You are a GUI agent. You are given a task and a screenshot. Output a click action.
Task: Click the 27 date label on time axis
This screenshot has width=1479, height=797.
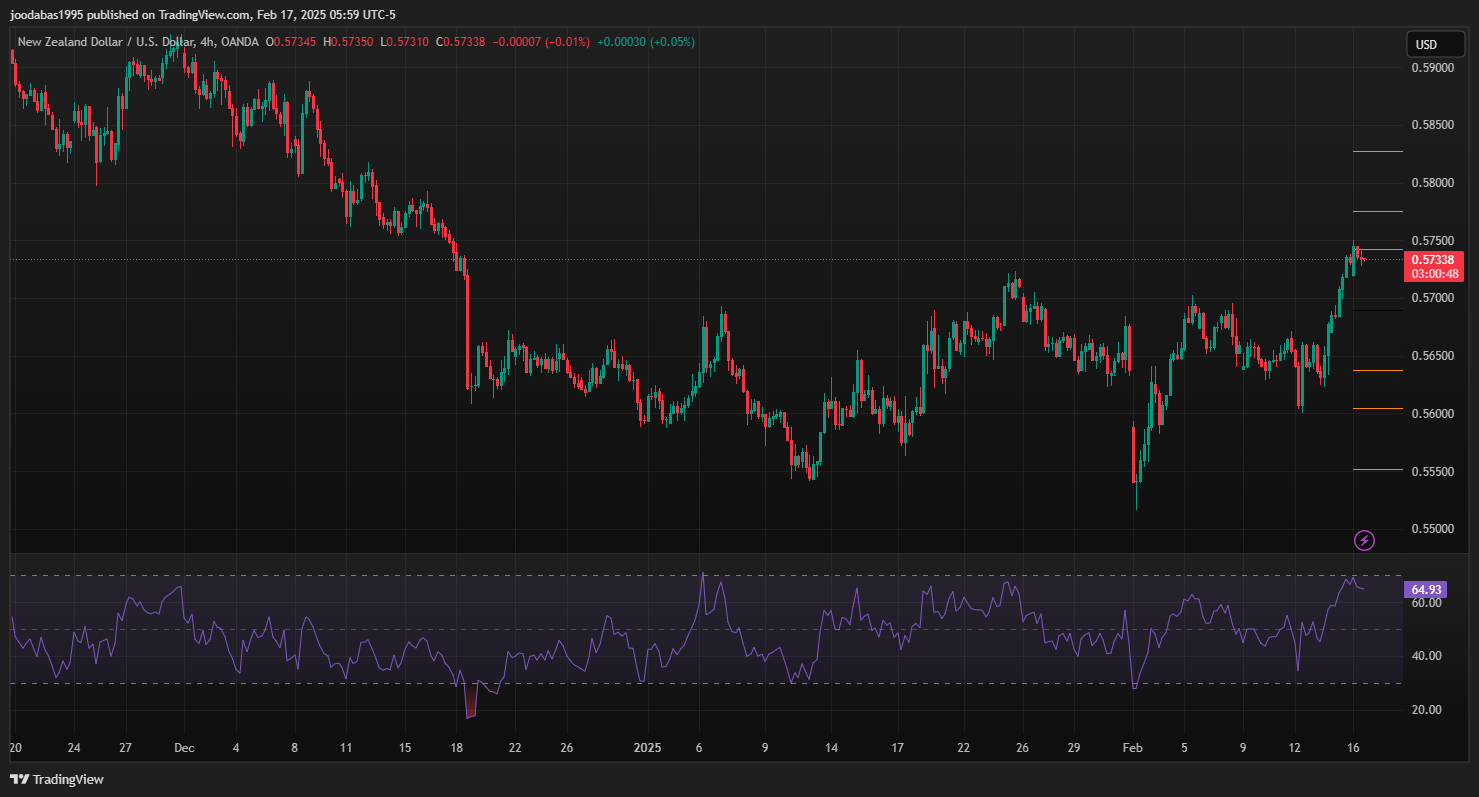pos(125,748)
